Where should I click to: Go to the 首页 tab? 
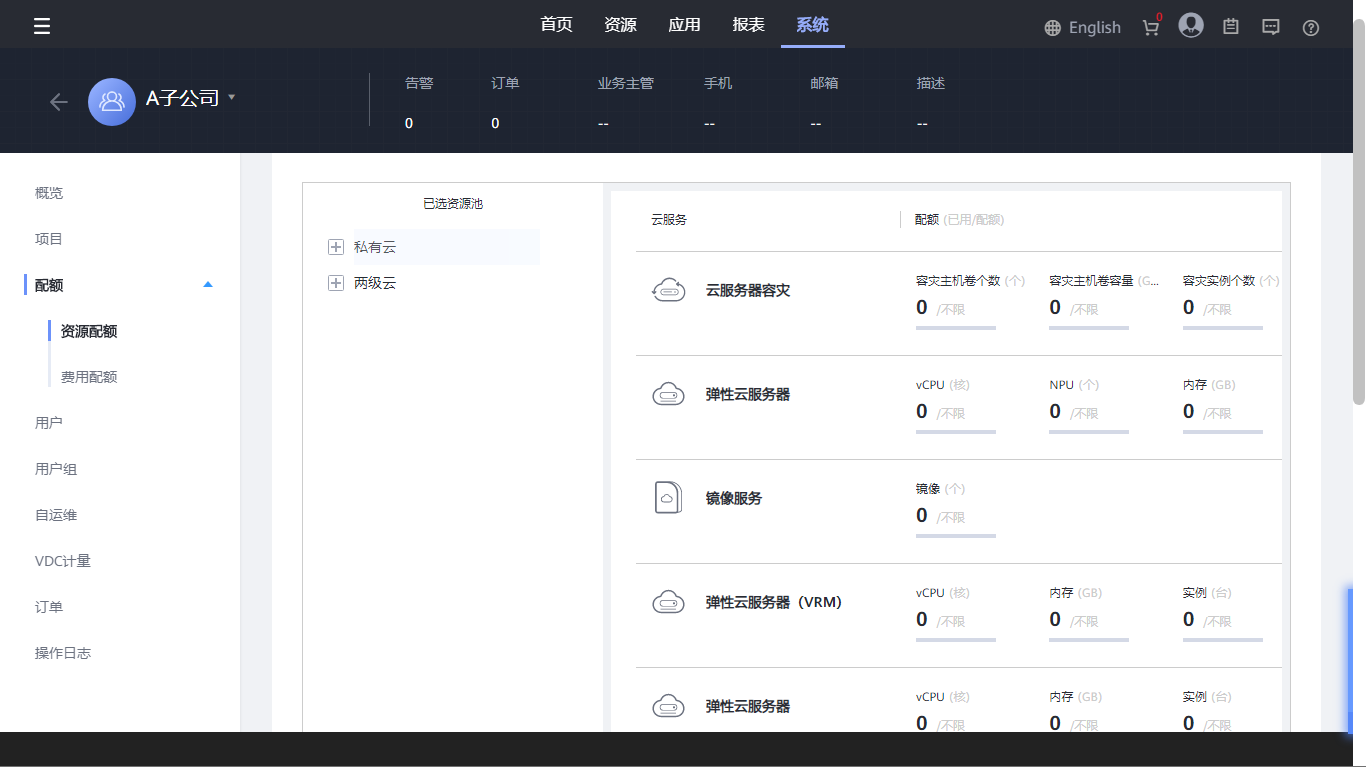(x=556, y=25)
